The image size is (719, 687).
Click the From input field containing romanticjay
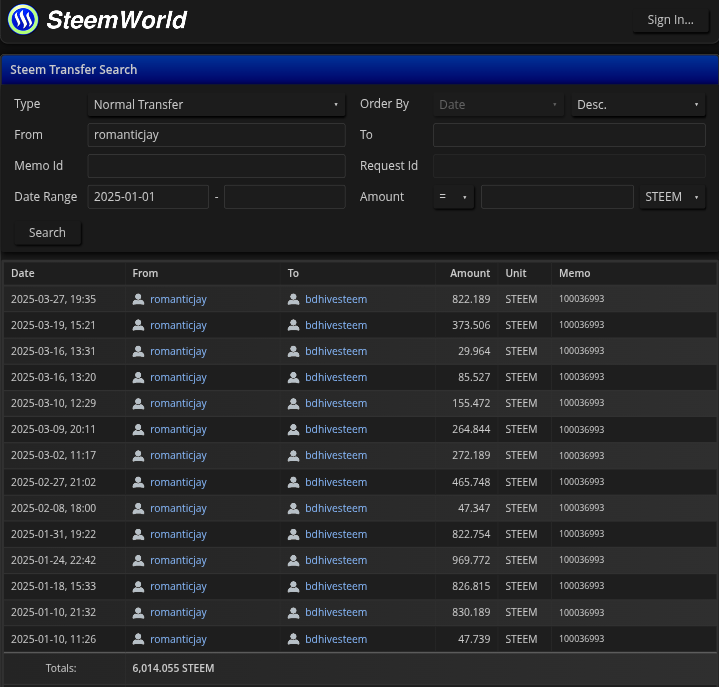(216, 135)
